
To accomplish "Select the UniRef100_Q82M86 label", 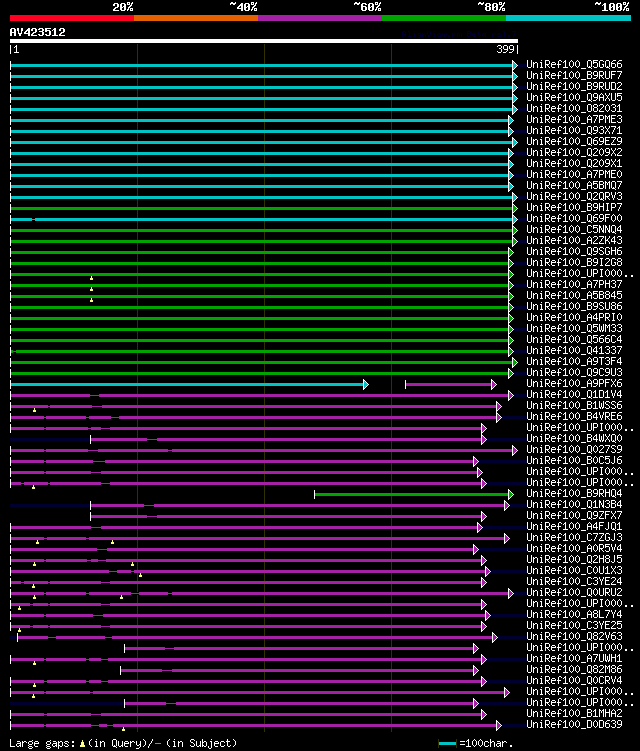I will [574, 670].
